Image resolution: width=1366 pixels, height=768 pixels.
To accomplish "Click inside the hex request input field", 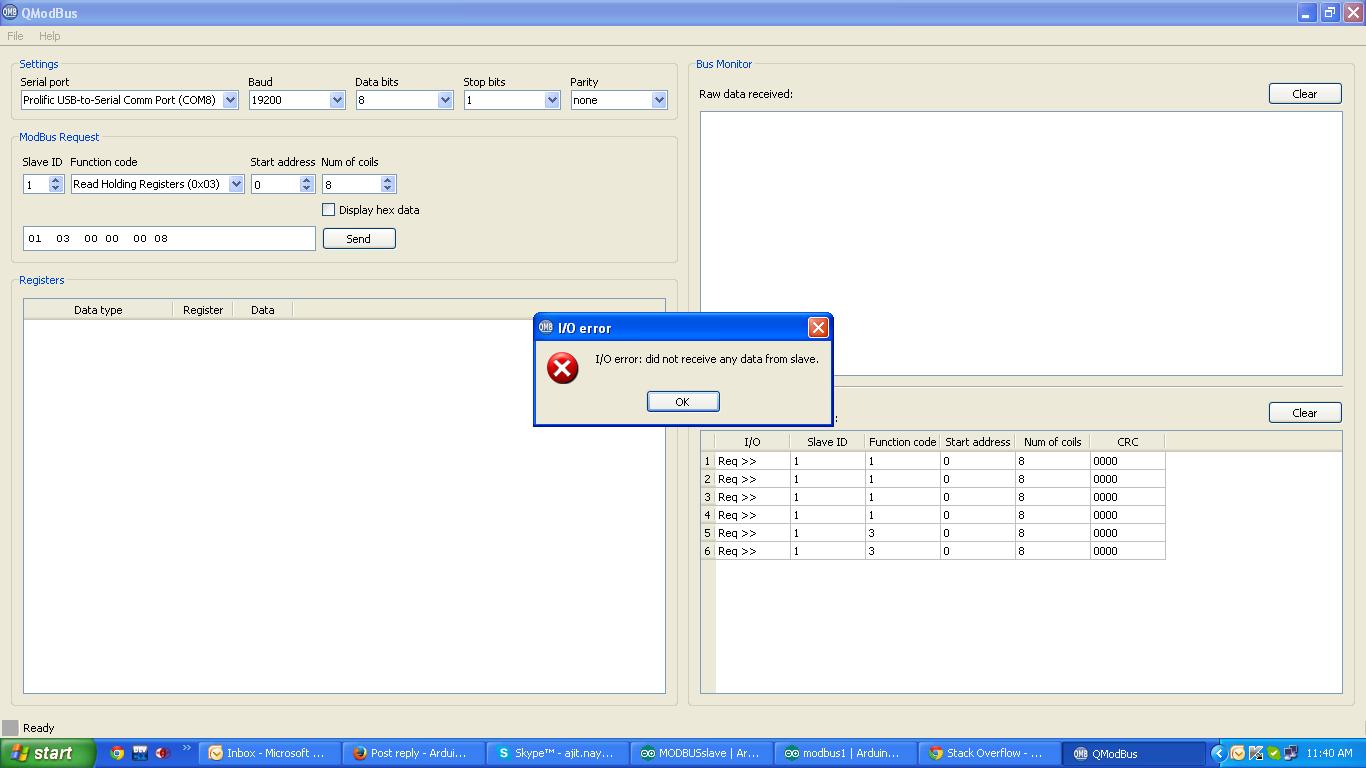I will point(167,238).
